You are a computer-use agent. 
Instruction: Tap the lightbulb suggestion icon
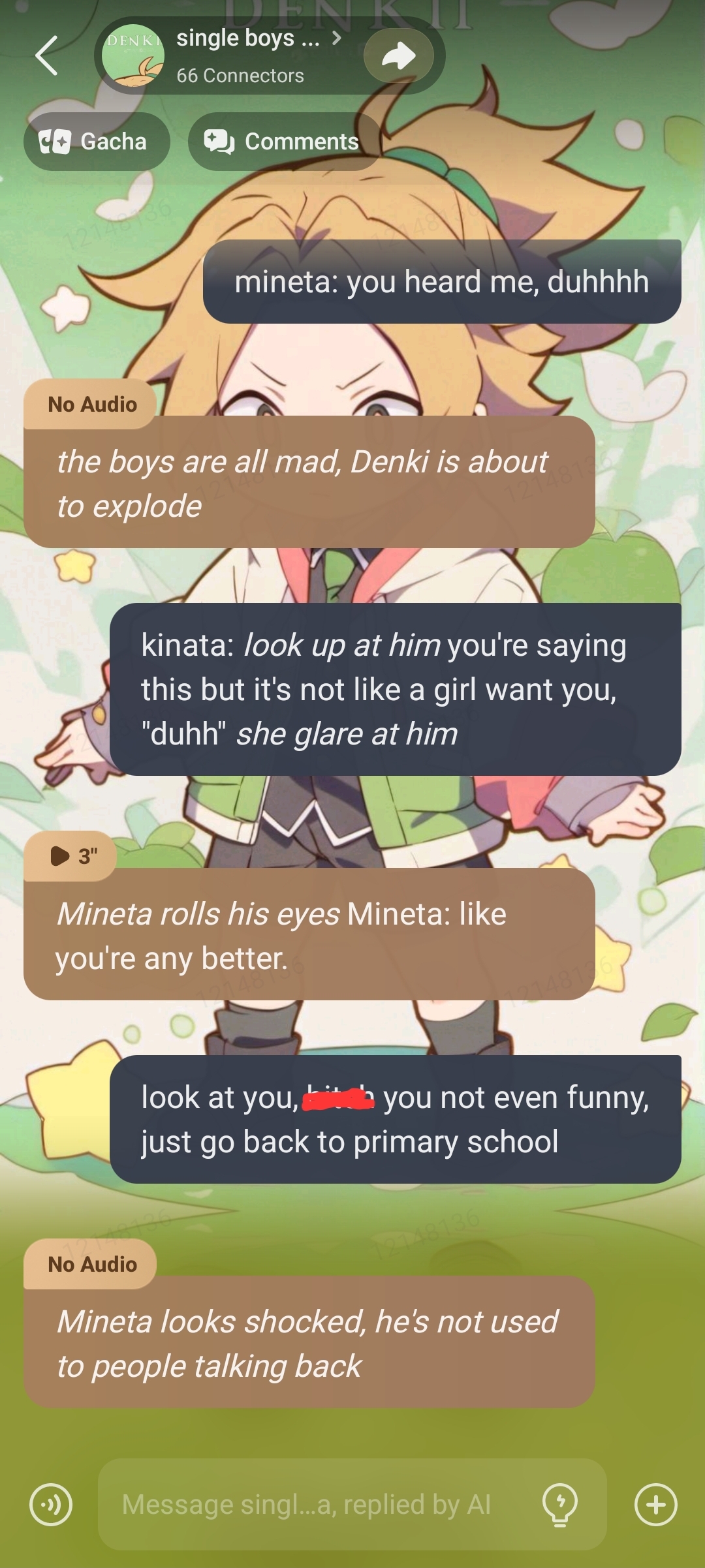point(560,1504)
